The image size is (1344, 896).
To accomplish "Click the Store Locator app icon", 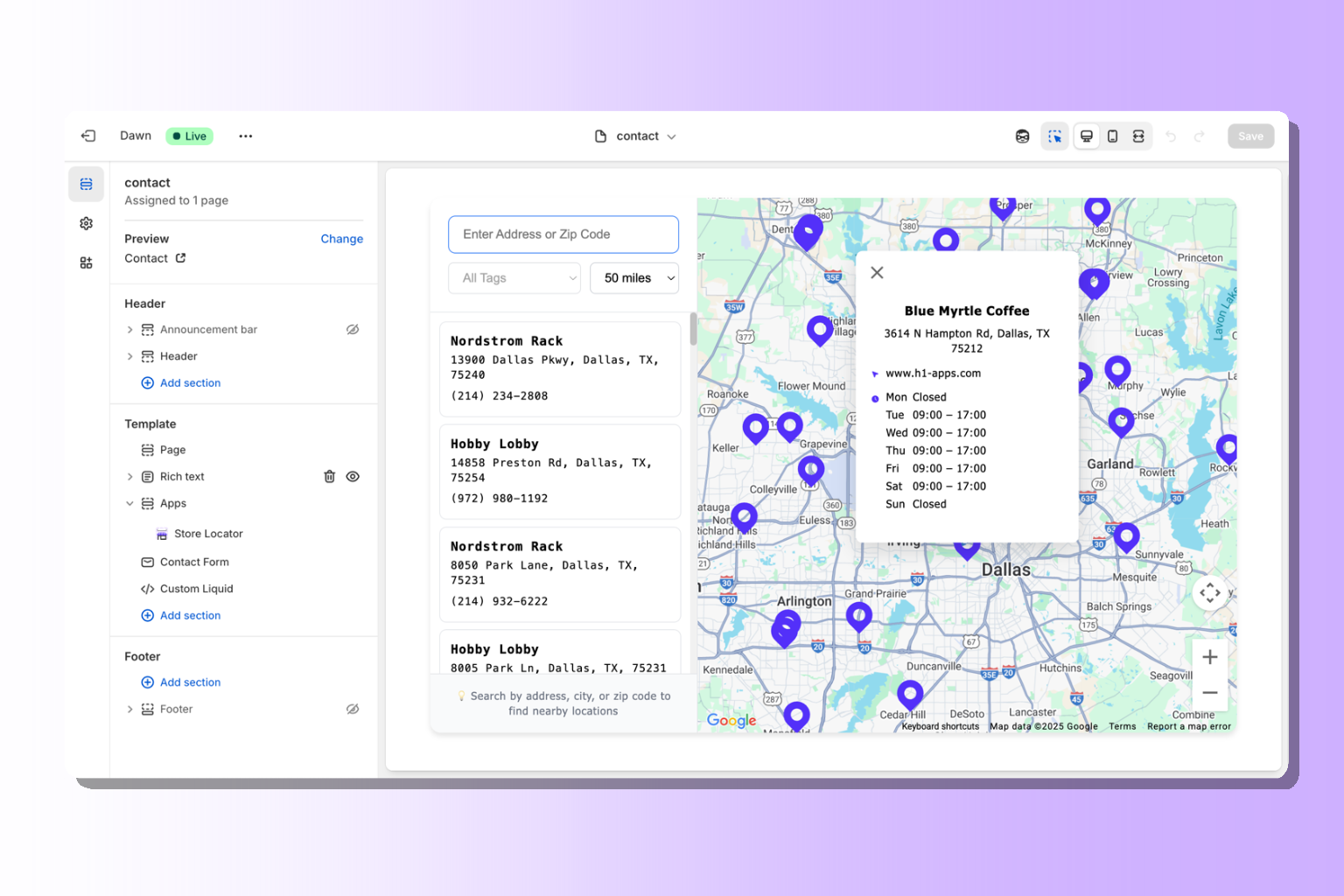I will coord(162,534).
